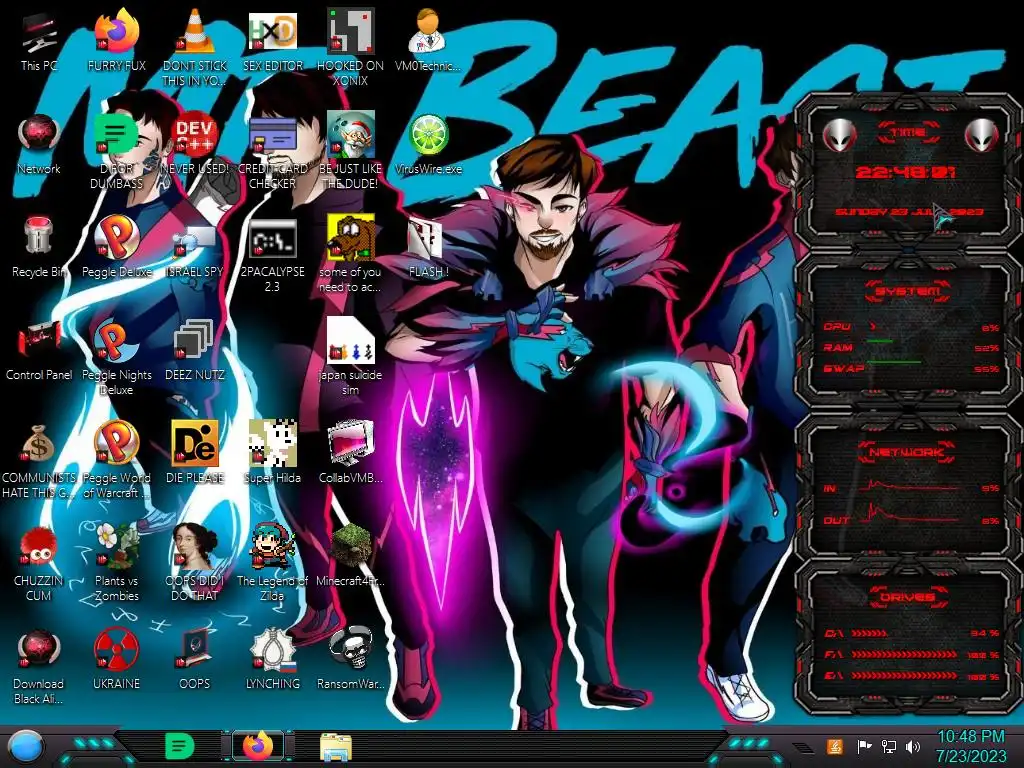
Task: Click the widget clock reading 22:48
Action: tap(906, 172)
